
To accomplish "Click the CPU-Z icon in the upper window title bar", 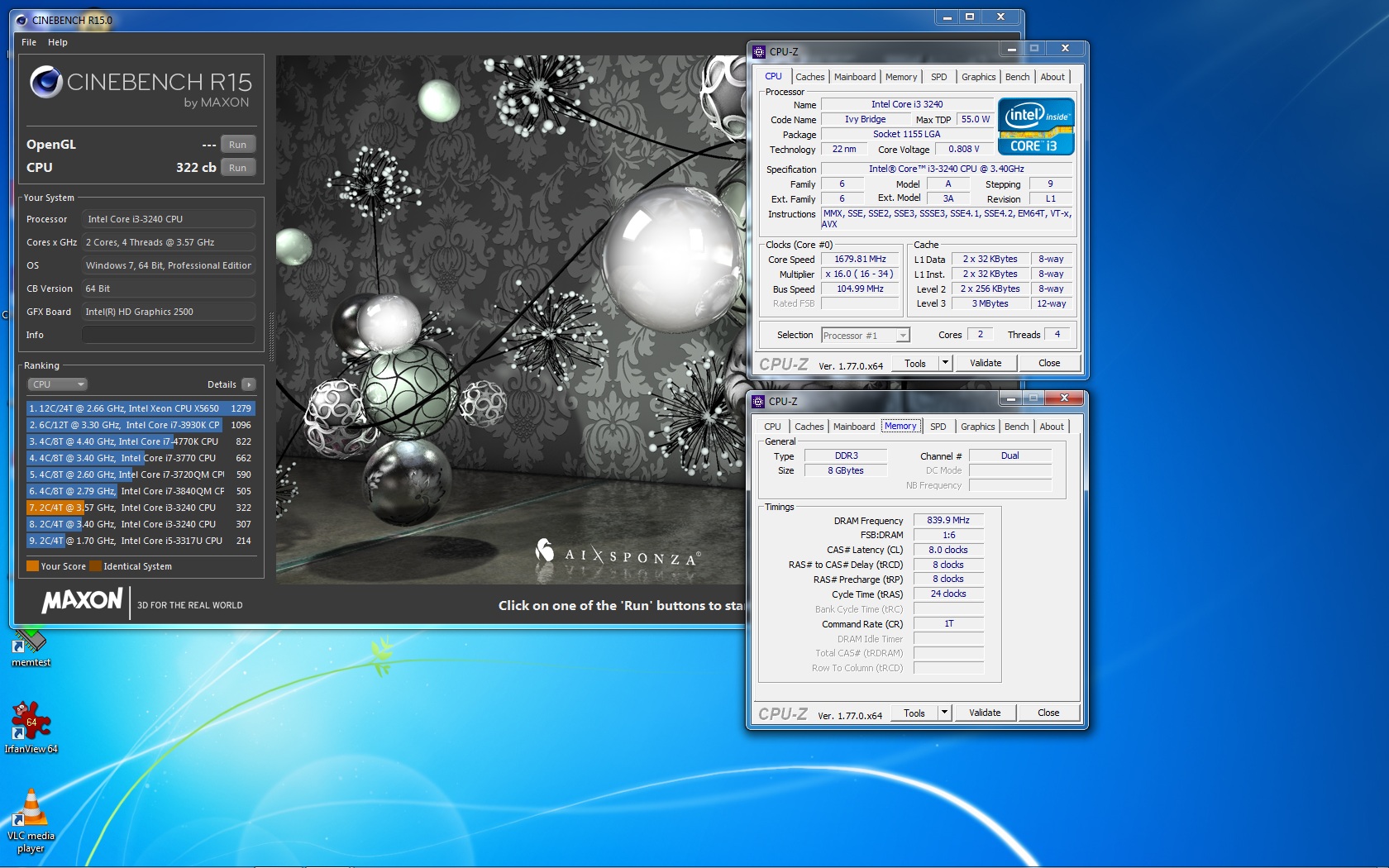I will pyautogui.click(x=759, y=51).
